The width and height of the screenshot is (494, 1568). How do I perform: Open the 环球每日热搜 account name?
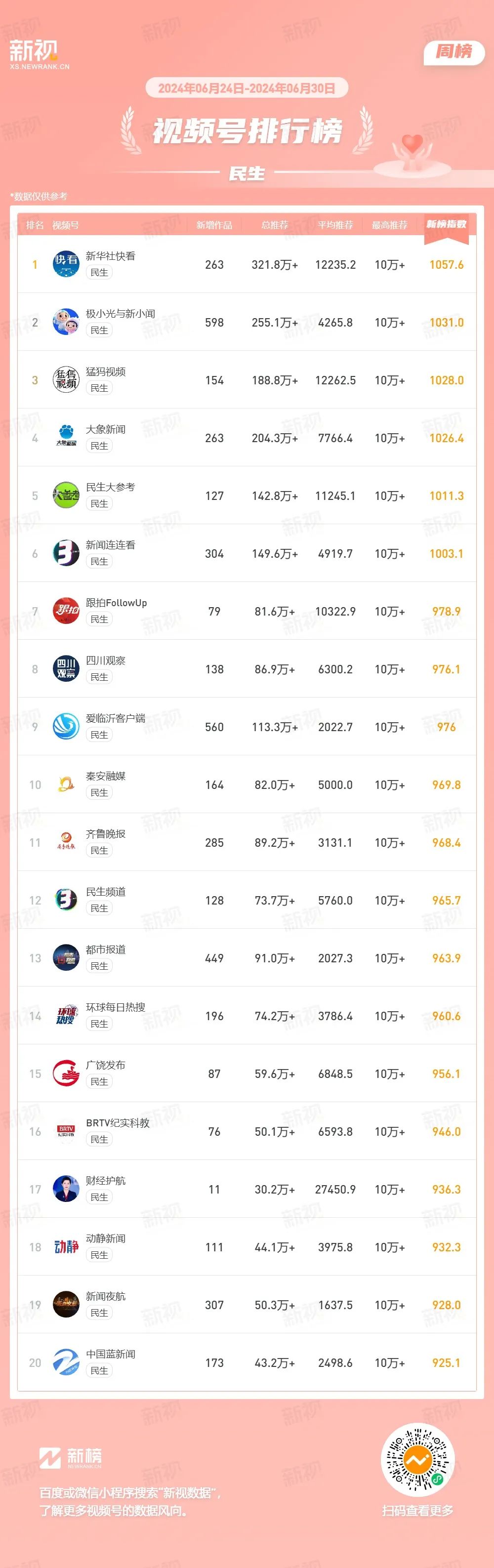point(115,1007)
